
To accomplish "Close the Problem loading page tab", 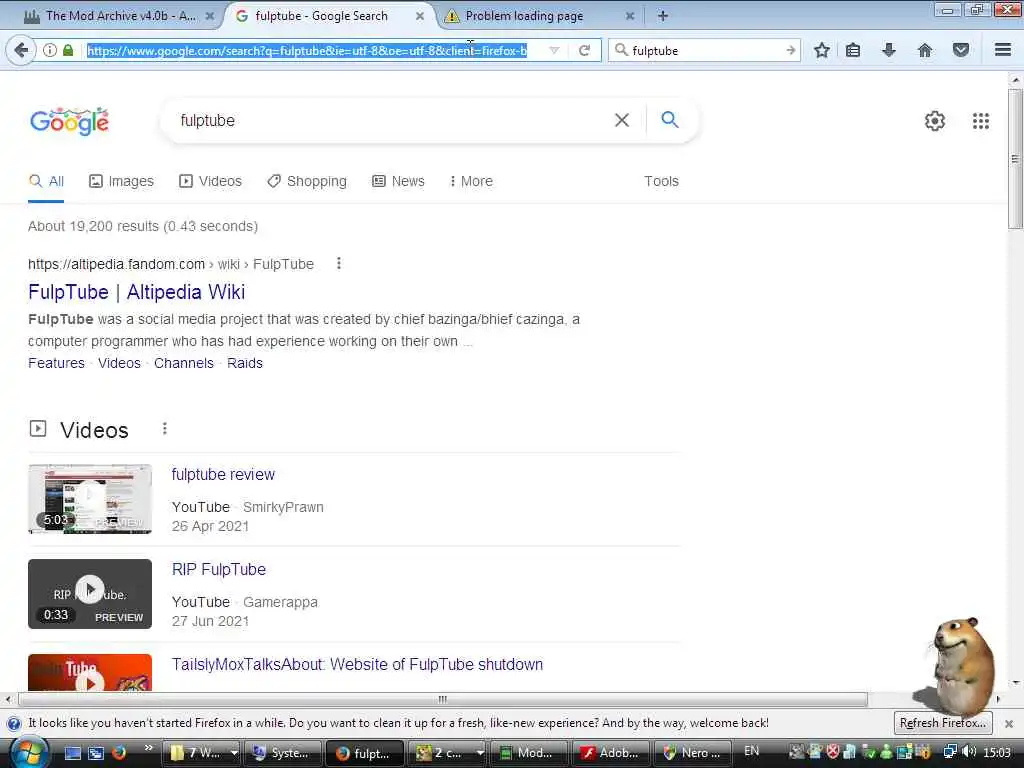I will coord(630,16).
